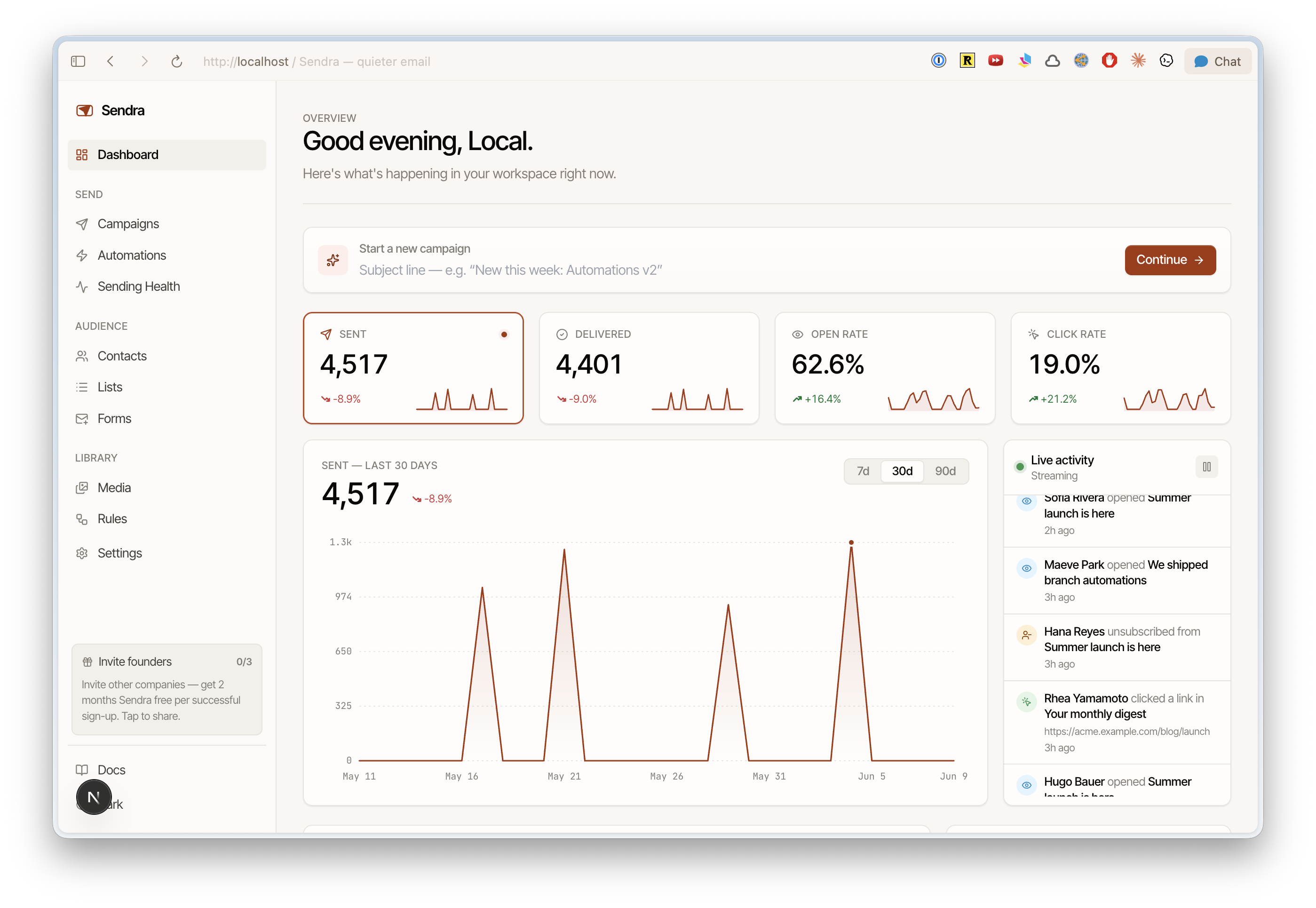The height and width of the screenshot is (908, 1316).
Task: Open Automations in the sidebar
Action: click(x=166, y=255)
